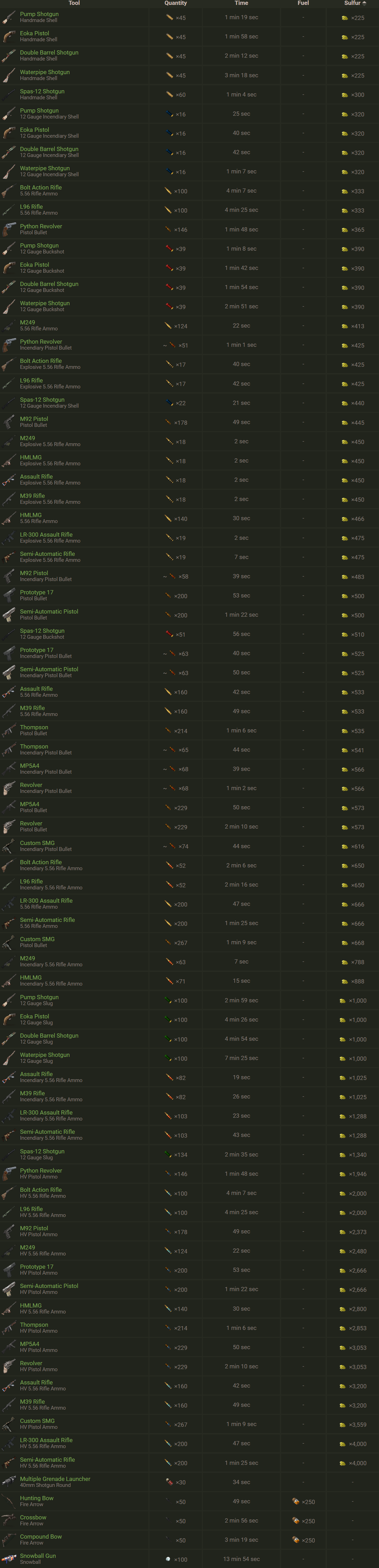Click the 40mm Shotgun Round ammo icon
Screen dimensions: 379x1568
(x=169, y=1482)
